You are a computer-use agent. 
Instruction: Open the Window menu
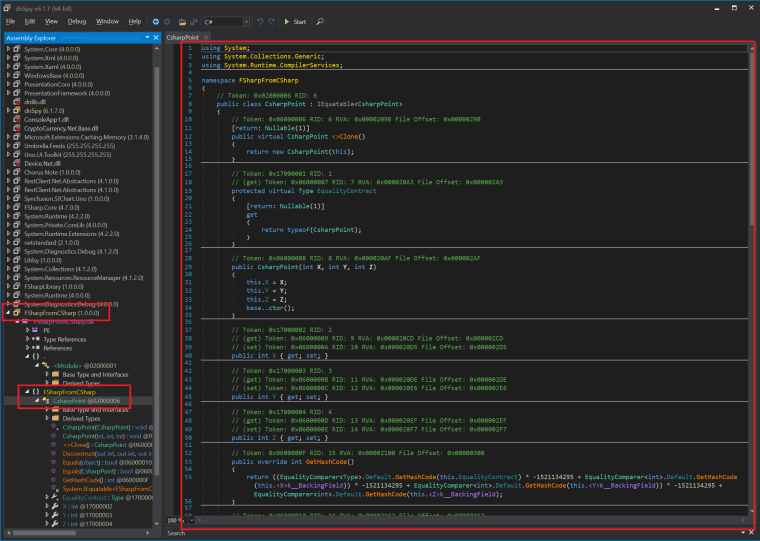[x=106, y=20]
